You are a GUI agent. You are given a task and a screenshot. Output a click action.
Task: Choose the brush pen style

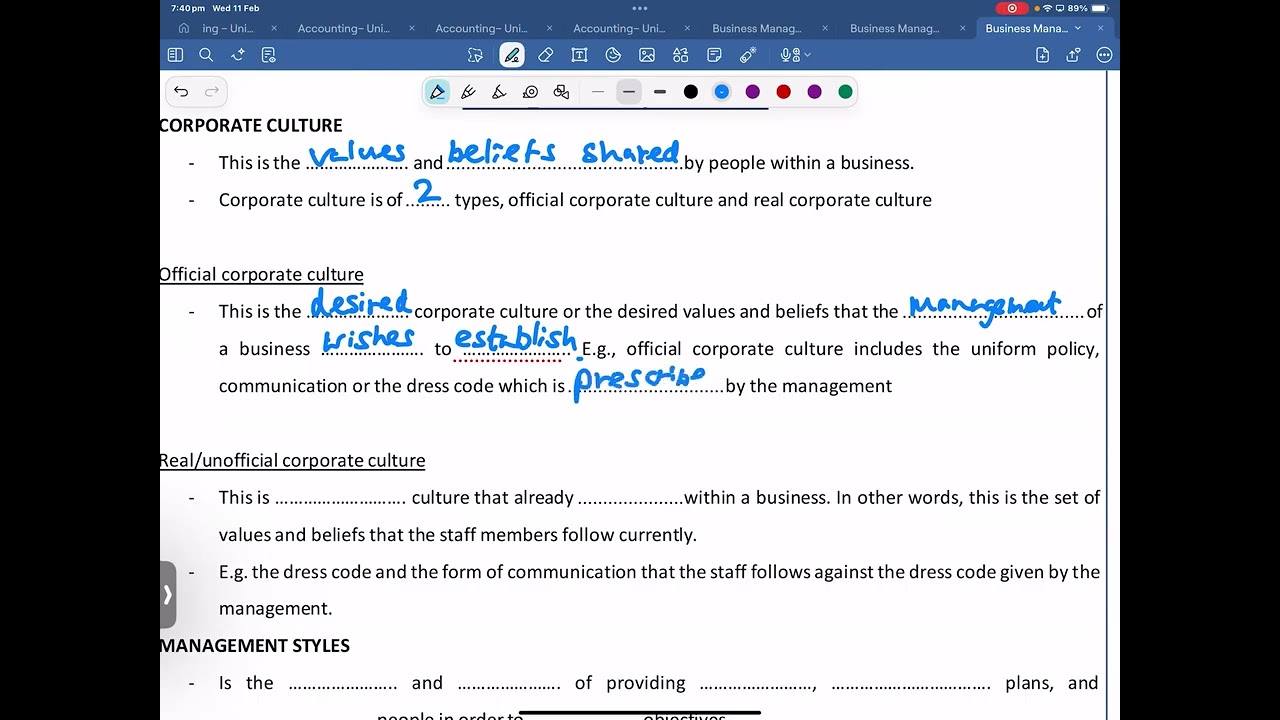pos(499,92)
